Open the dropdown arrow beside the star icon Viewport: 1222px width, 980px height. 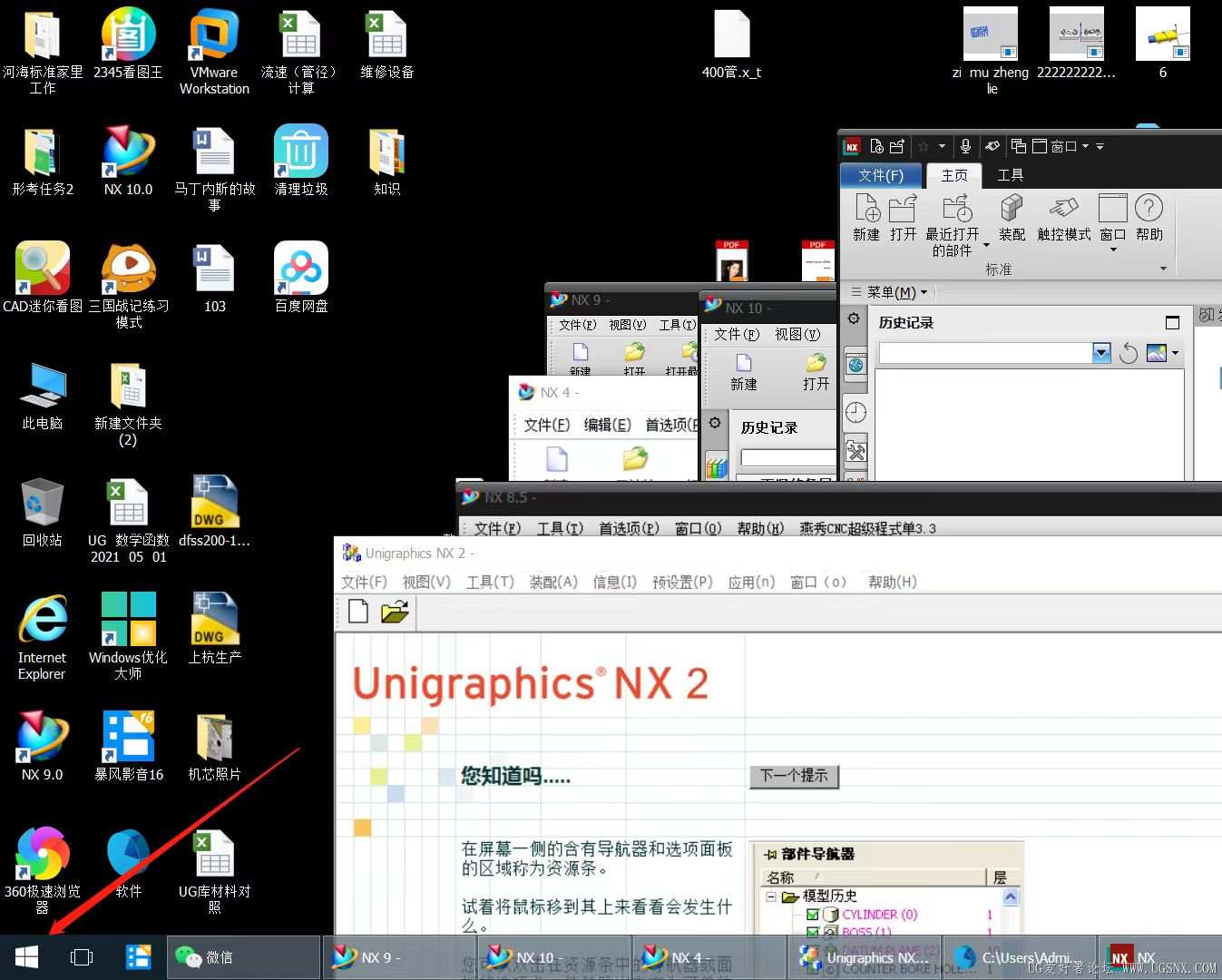[942, 146]
